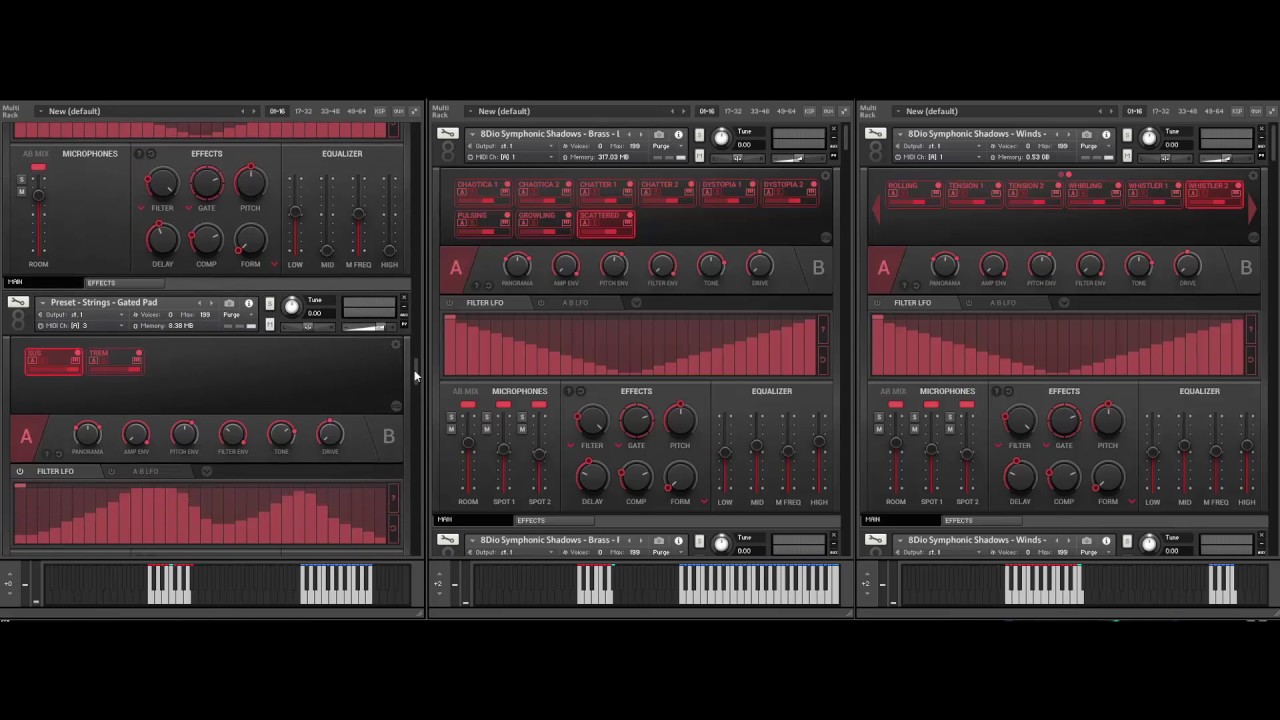Viewport: 1280px width, 720px height.
Task: Select the TREM articulation pad in Strings
Action: [115, 361]
